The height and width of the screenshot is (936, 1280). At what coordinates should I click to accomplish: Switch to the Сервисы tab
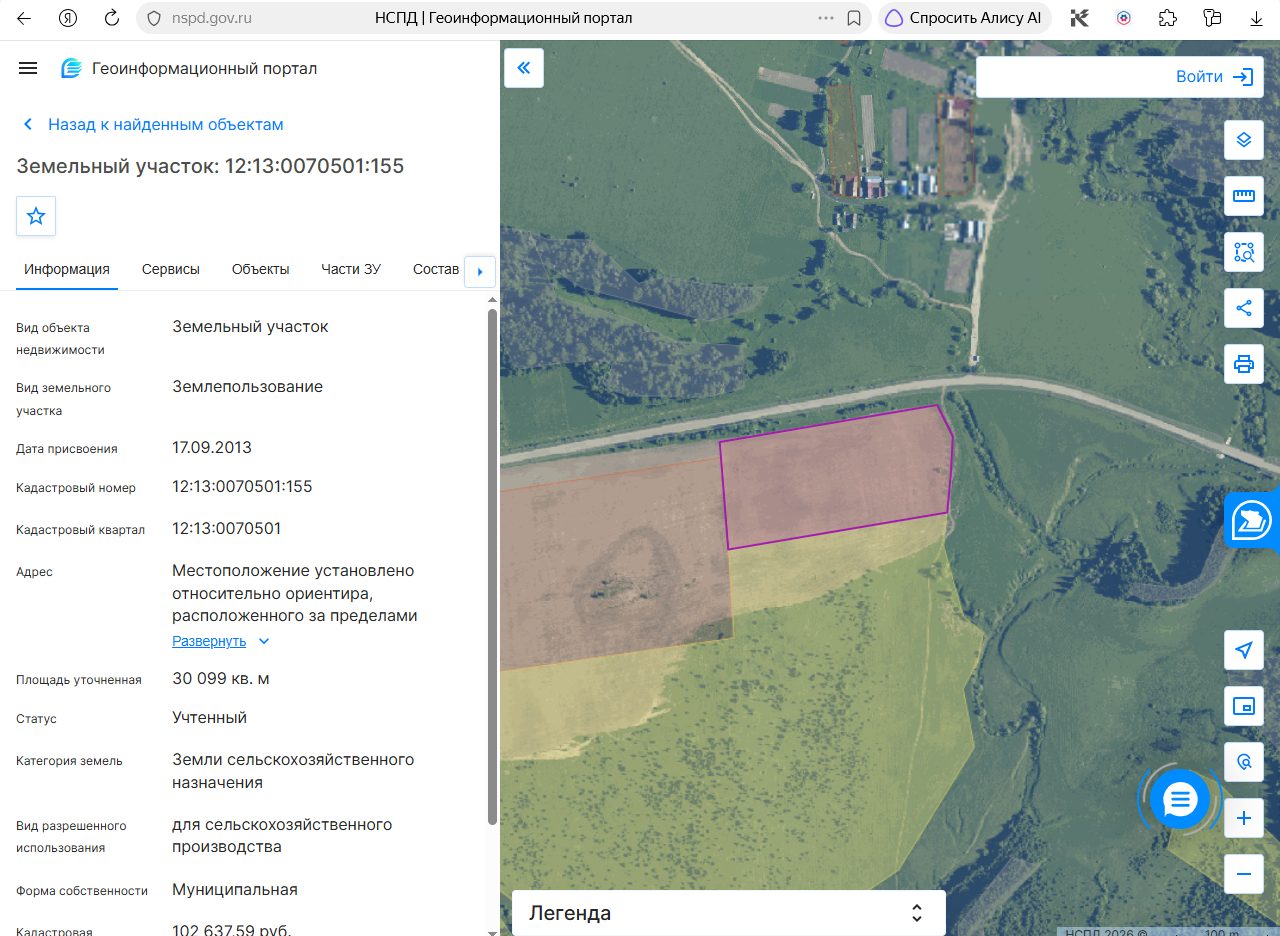171,269
